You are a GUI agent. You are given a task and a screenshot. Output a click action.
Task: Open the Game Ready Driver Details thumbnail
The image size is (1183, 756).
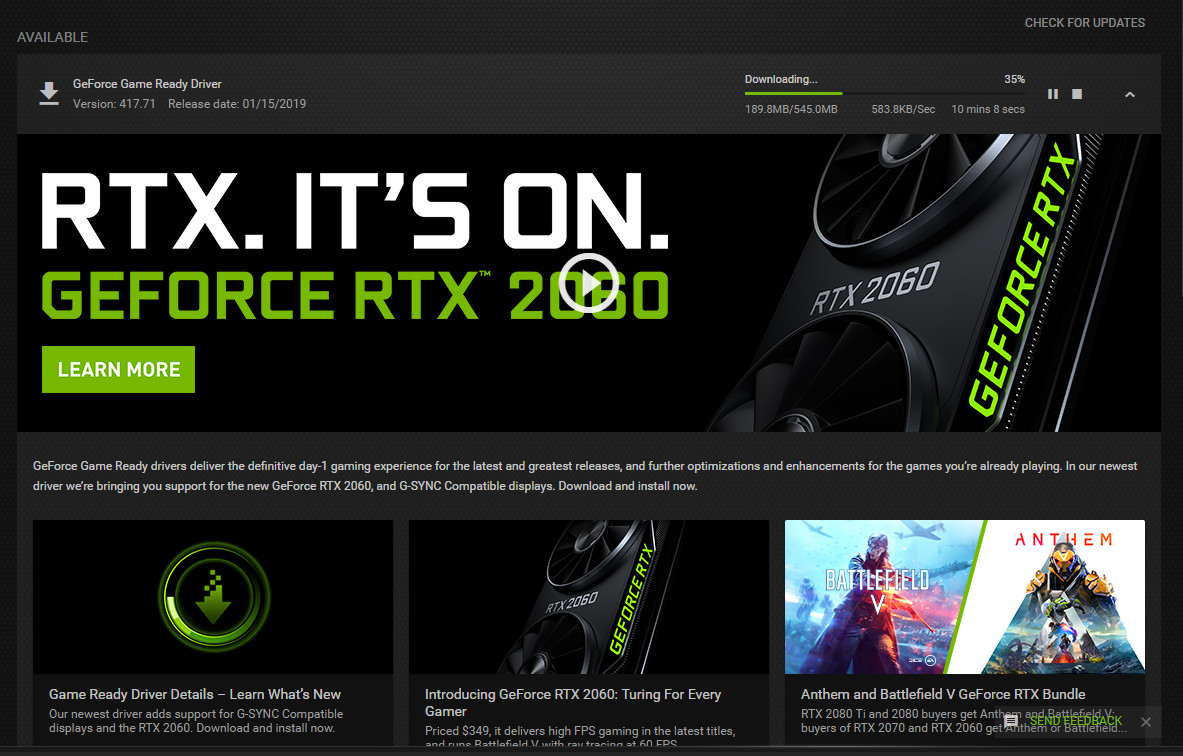(213, 597)
